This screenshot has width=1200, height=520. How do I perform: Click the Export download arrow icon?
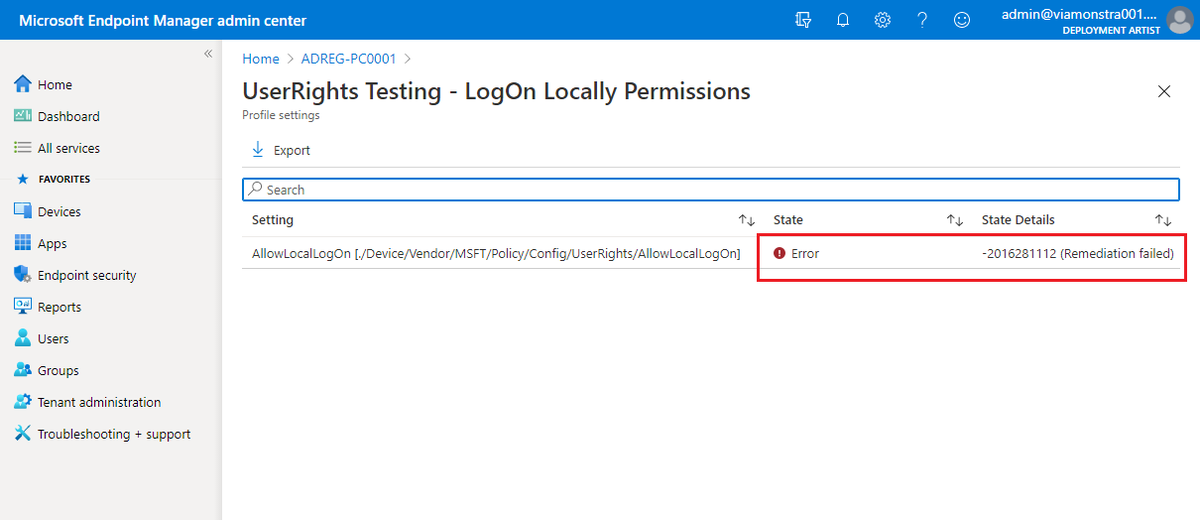pos(257,150)
